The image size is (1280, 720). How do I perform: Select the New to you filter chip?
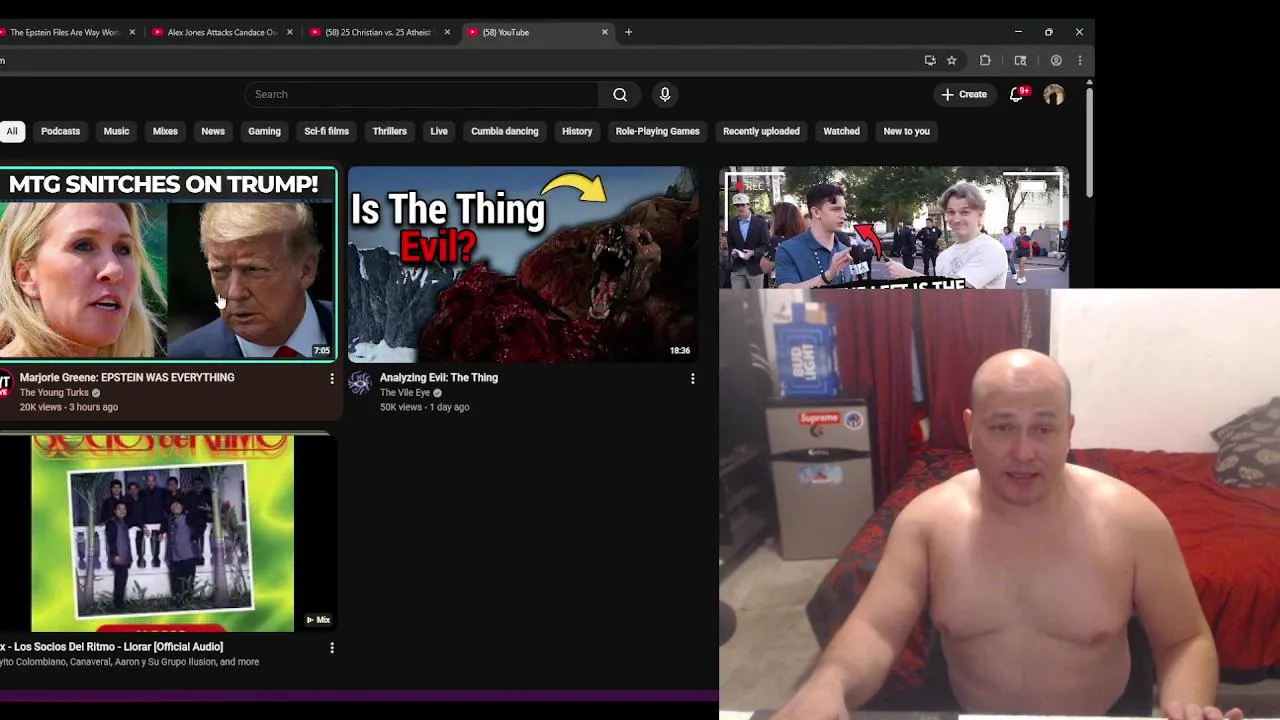[906, 131]
